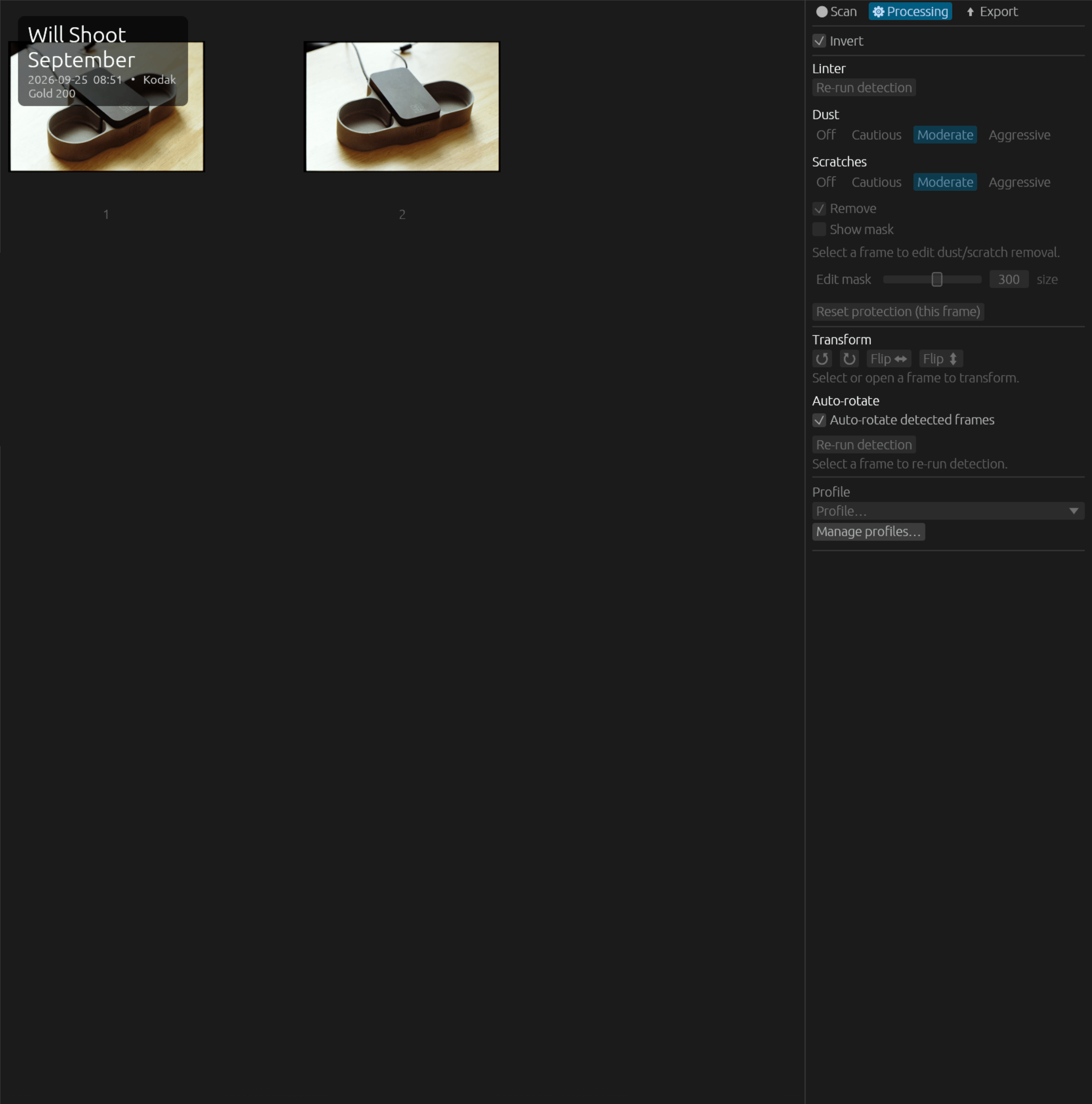
Task: Set Scratches removal to Cautious
Action: [x=876, y=182]
